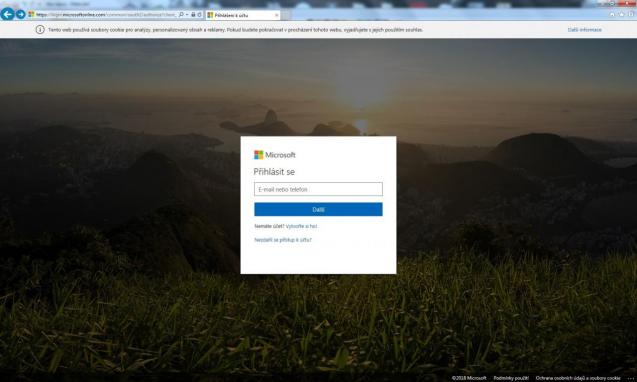The height and width of the screenshot is (382, 637).
Task: Select the Přihlášení k účtu tab
Action: pyautogui.click(x=243, y=15)
